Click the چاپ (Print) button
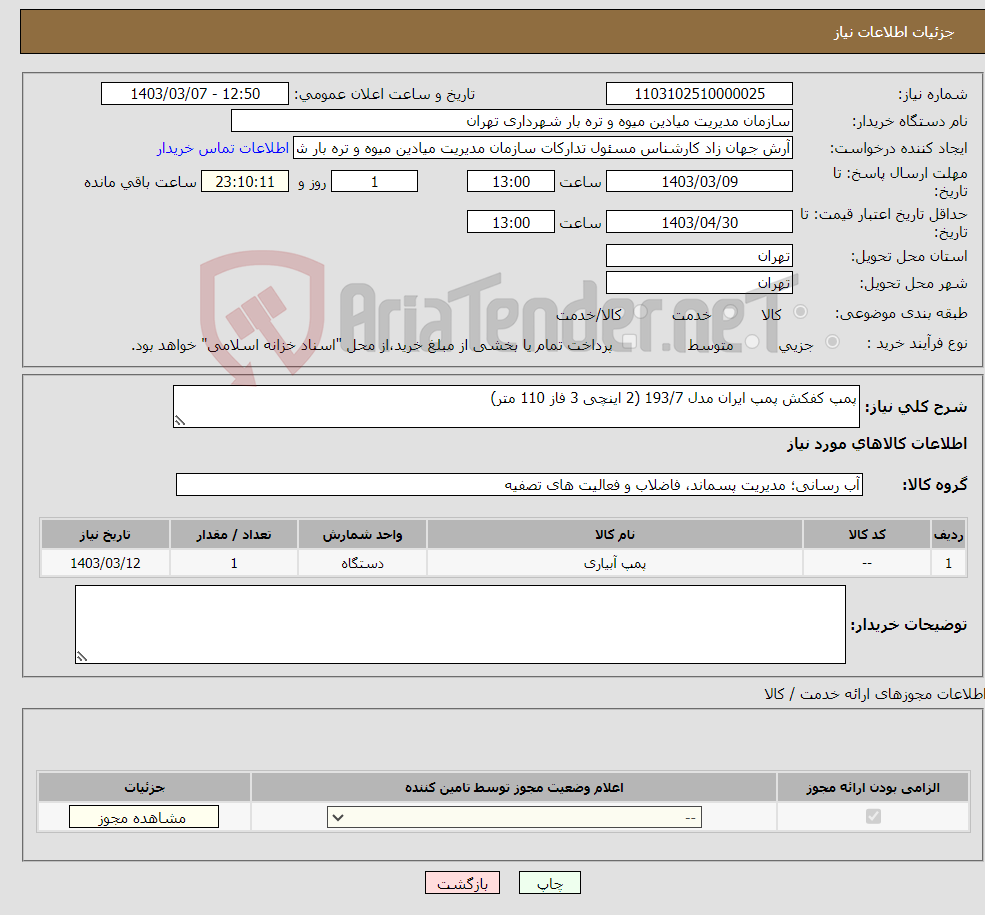 [549, 883]
